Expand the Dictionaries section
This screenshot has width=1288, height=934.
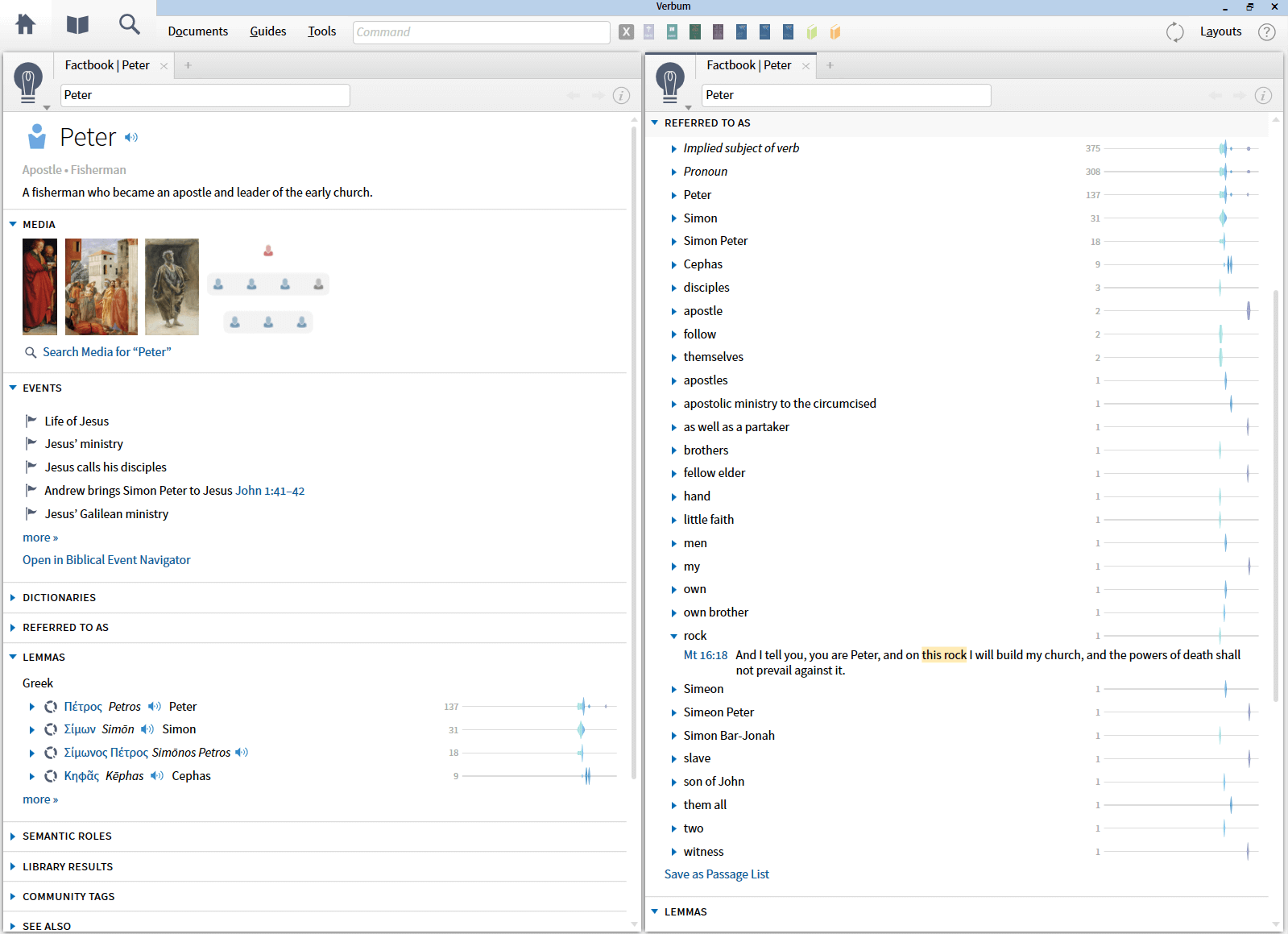click(13, 598)
